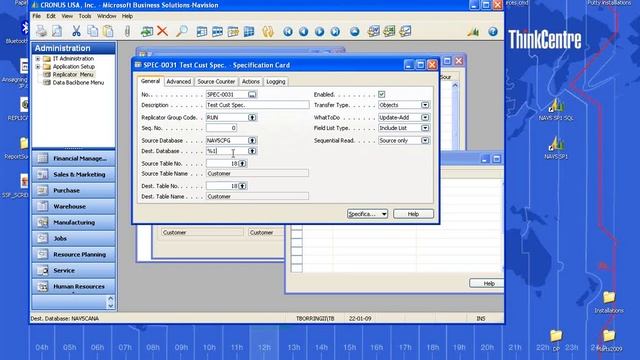Image resolution: width=640 pixels, height=360 pixels.
Task: Go to the next record
Action: [319, 31]
